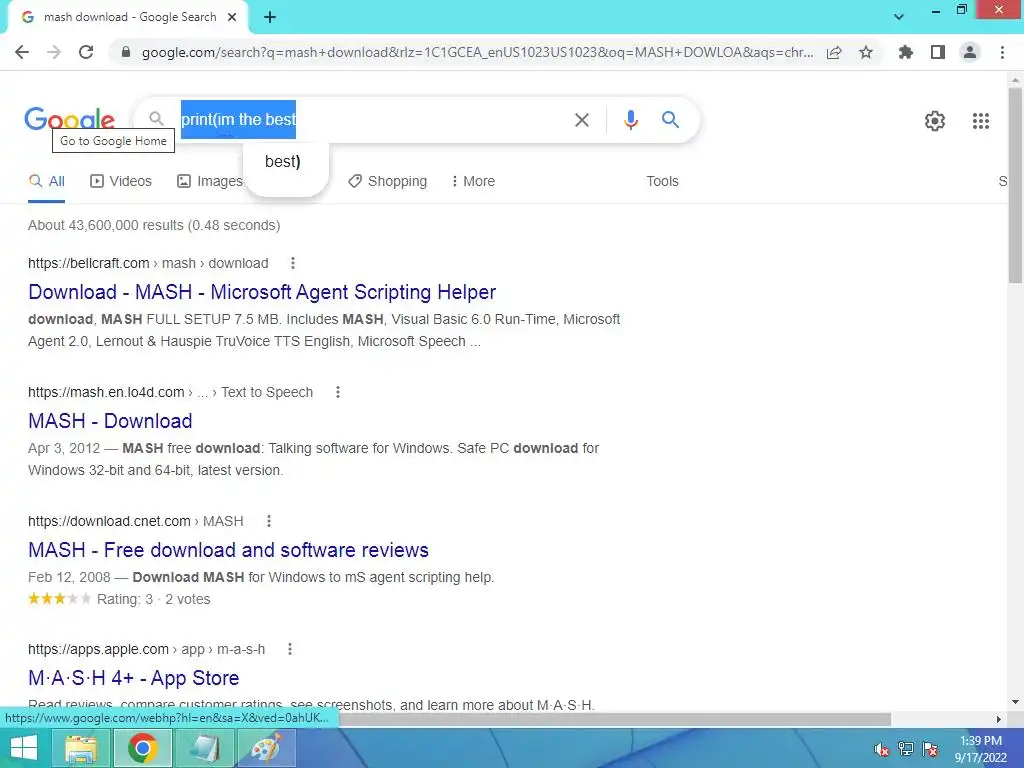Click the scroll up arrow
Image resolution: width=1024 pixels, height=768 pixels.
[x=1015, y=78]
